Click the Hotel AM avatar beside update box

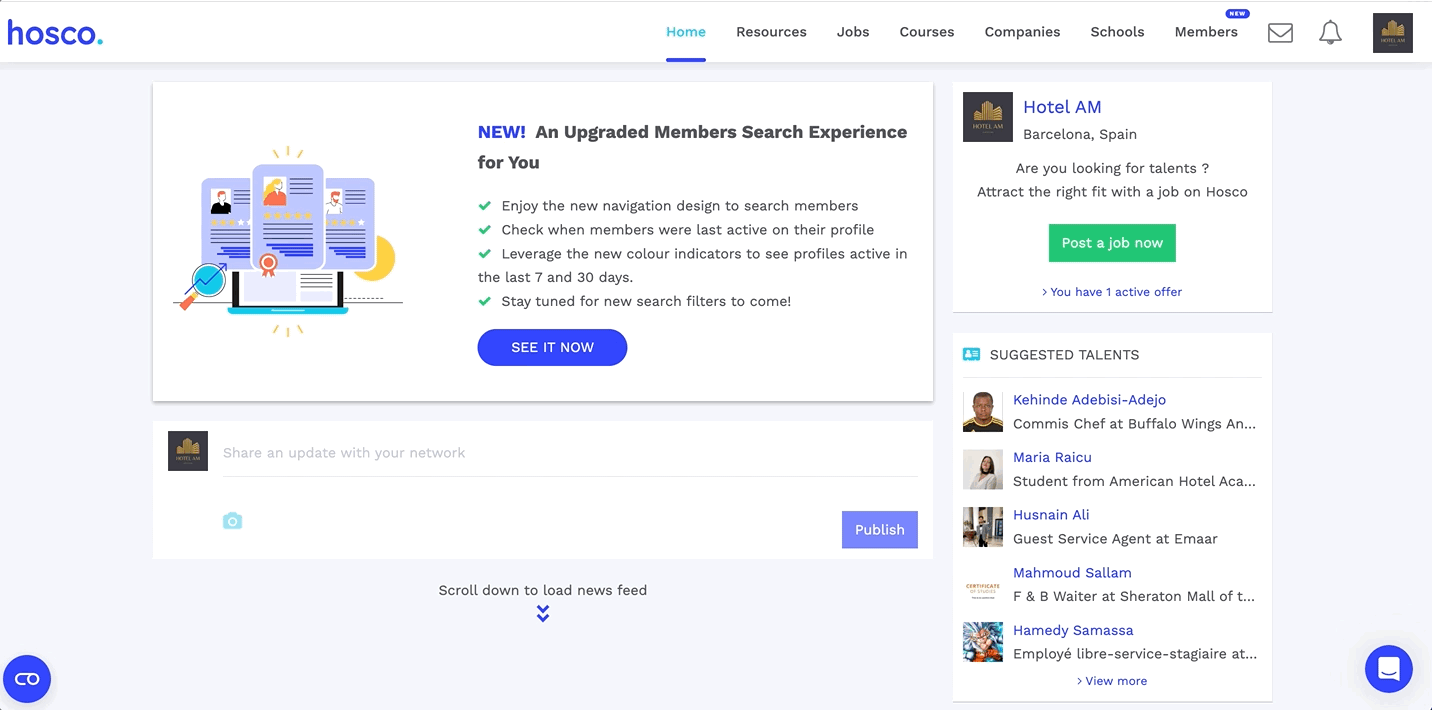pos(188,451)
